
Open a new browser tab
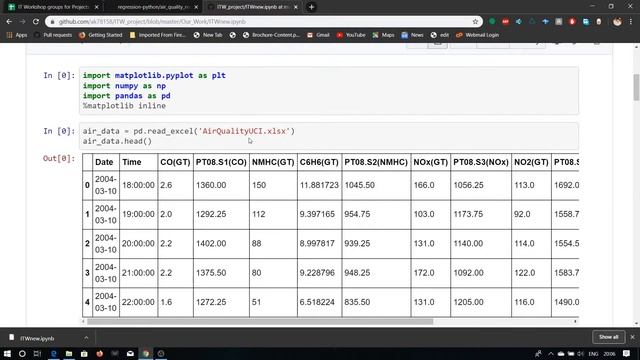point(311,7)
